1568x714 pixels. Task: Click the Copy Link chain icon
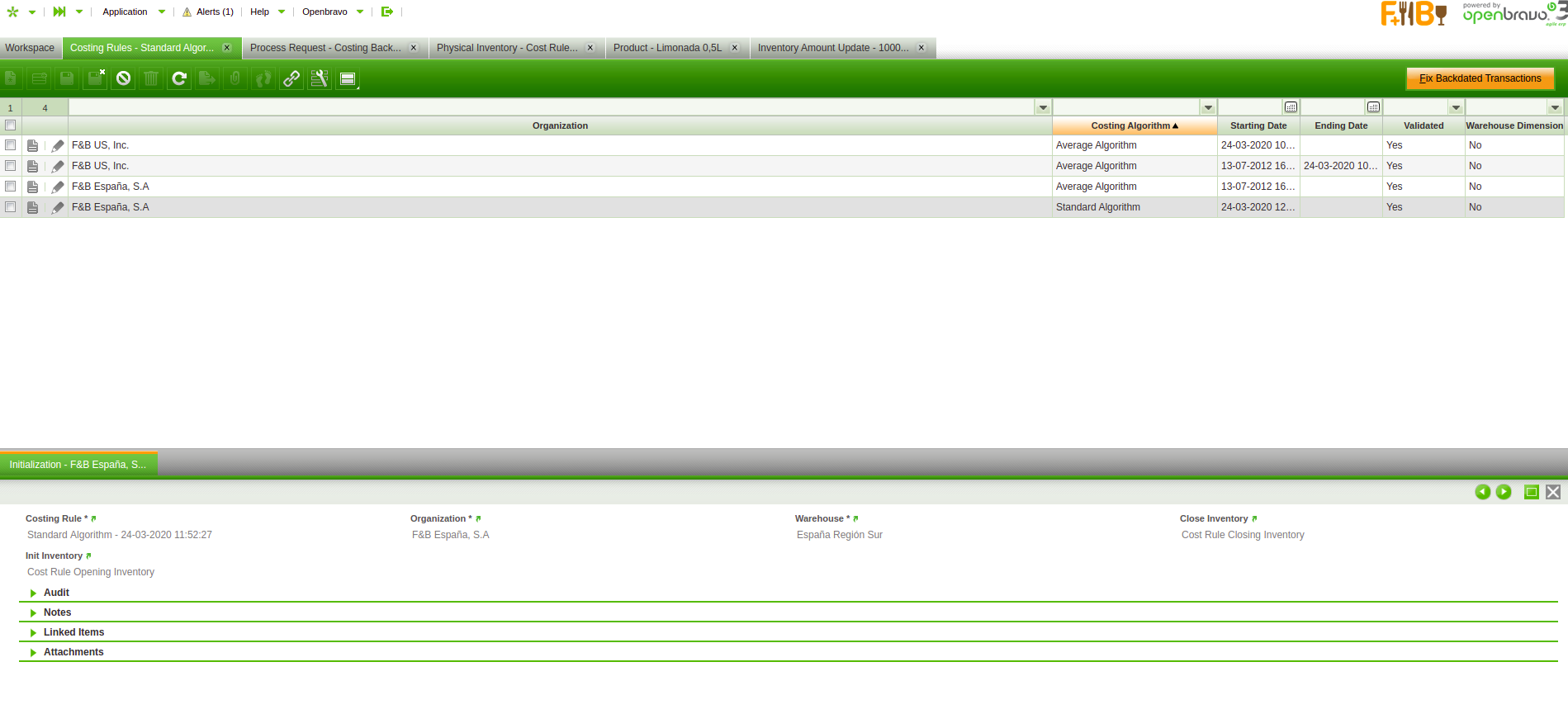click(x=291, y=78)
